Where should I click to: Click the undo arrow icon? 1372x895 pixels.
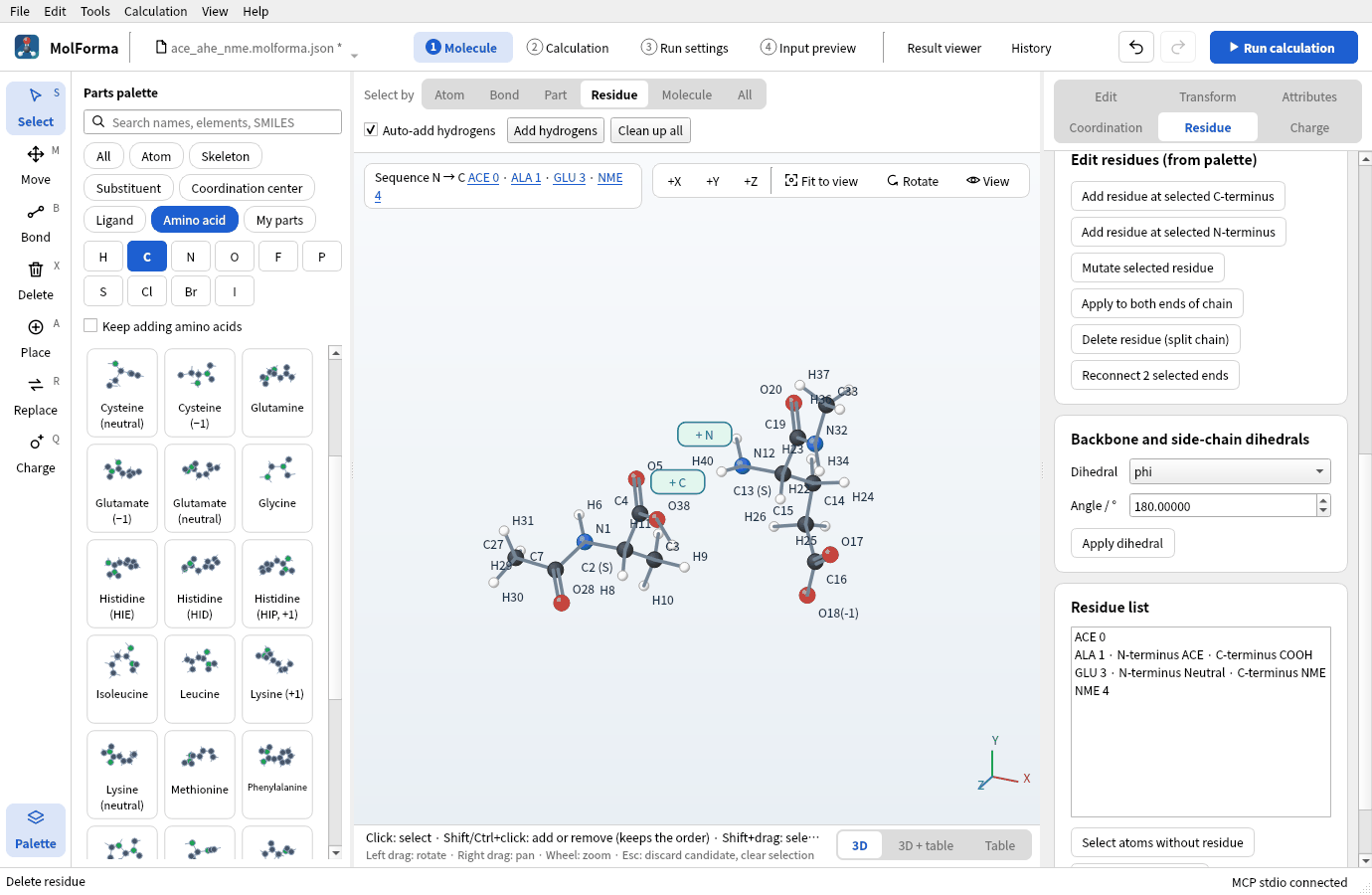coord(1136,48)
